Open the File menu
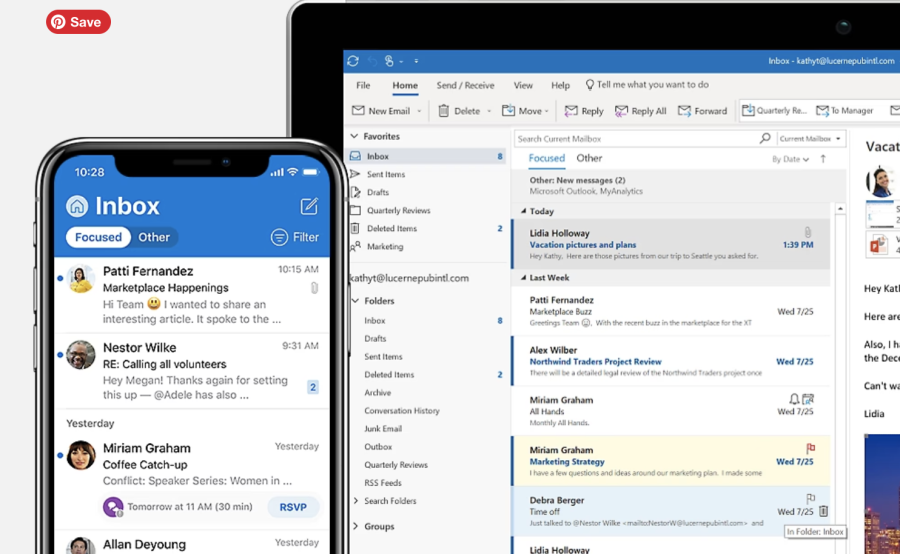900x554 pixels. click(x=363, y=85)
